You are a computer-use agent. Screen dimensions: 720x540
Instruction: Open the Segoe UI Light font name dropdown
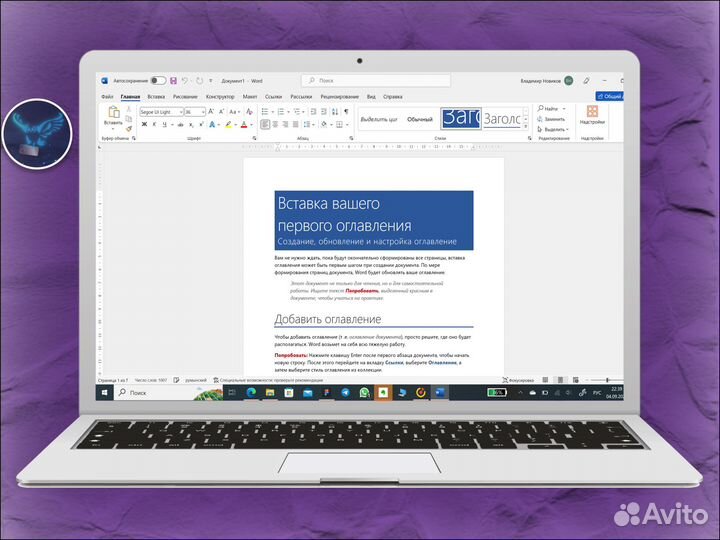[181, 112]
